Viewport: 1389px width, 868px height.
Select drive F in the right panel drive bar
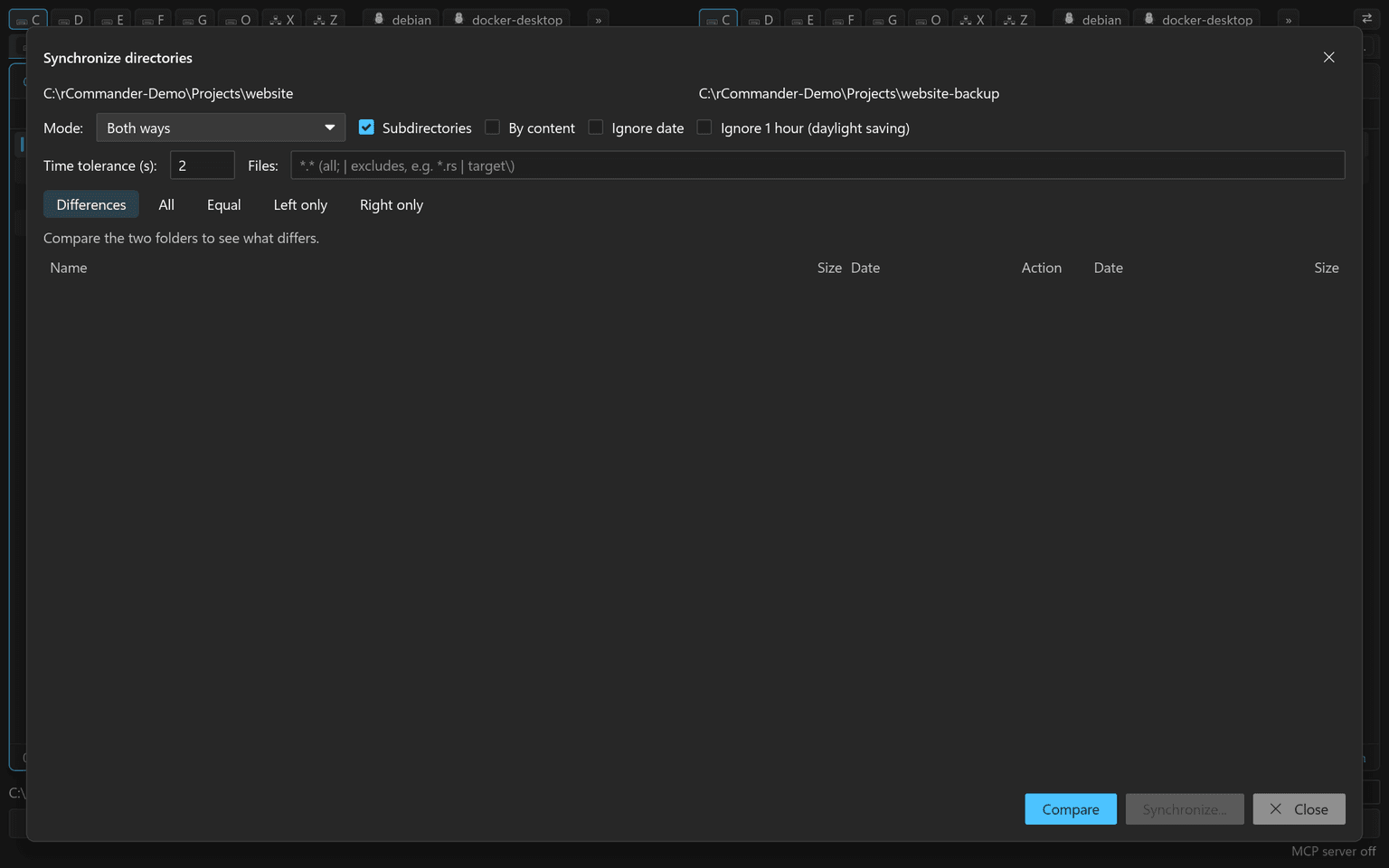(x=843, y=19)
